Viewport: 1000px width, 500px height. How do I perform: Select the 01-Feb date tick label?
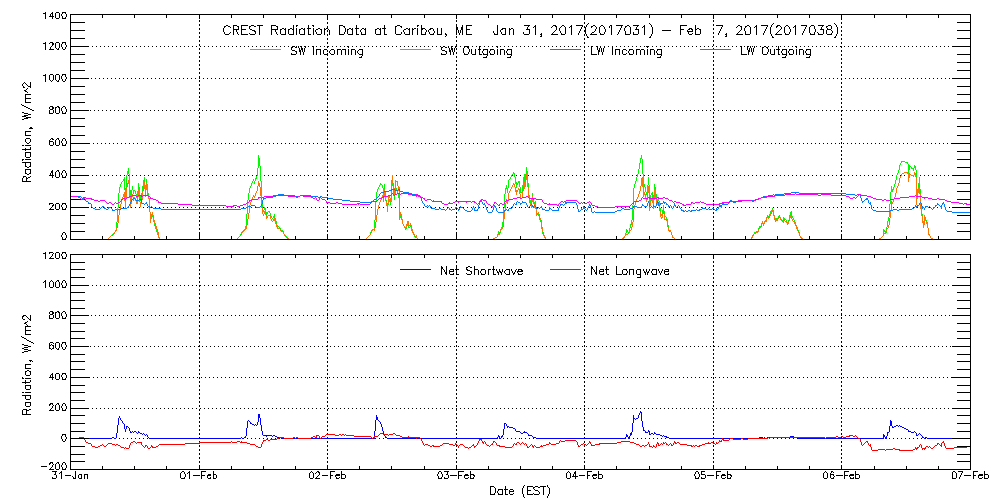pos(200,477)
